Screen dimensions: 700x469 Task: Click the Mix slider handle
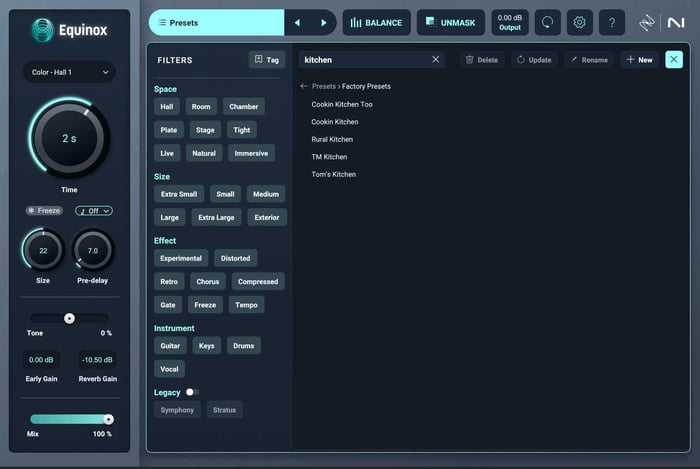tap(108, 419)
